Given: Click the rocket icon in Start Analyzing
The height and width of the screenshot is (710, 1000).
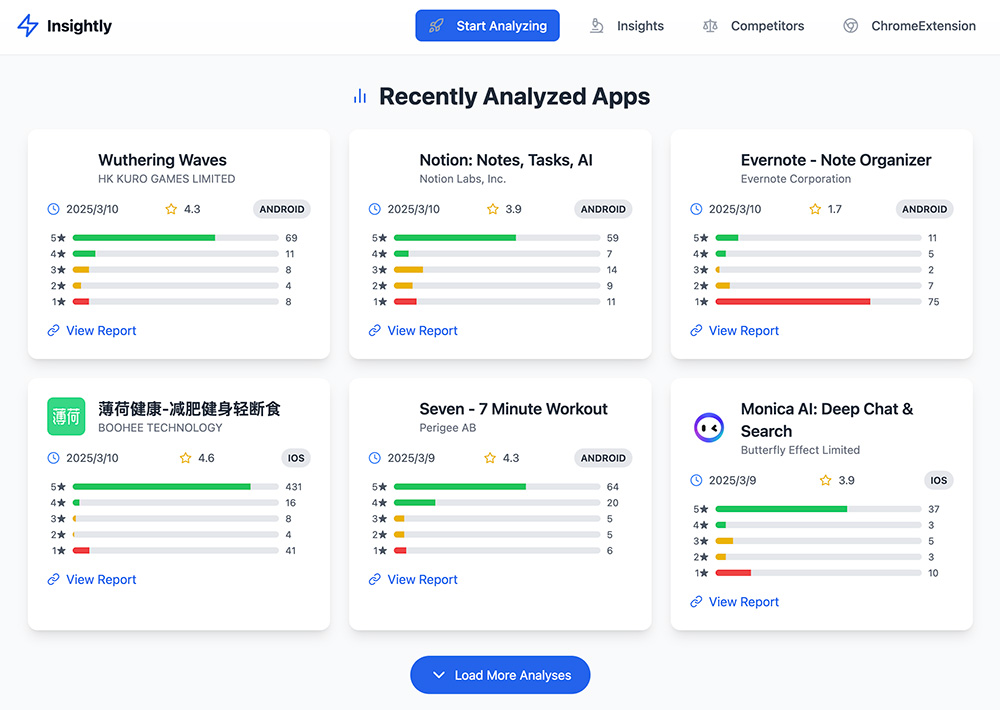Looking at the screenshot, I should tap(436, 26).
